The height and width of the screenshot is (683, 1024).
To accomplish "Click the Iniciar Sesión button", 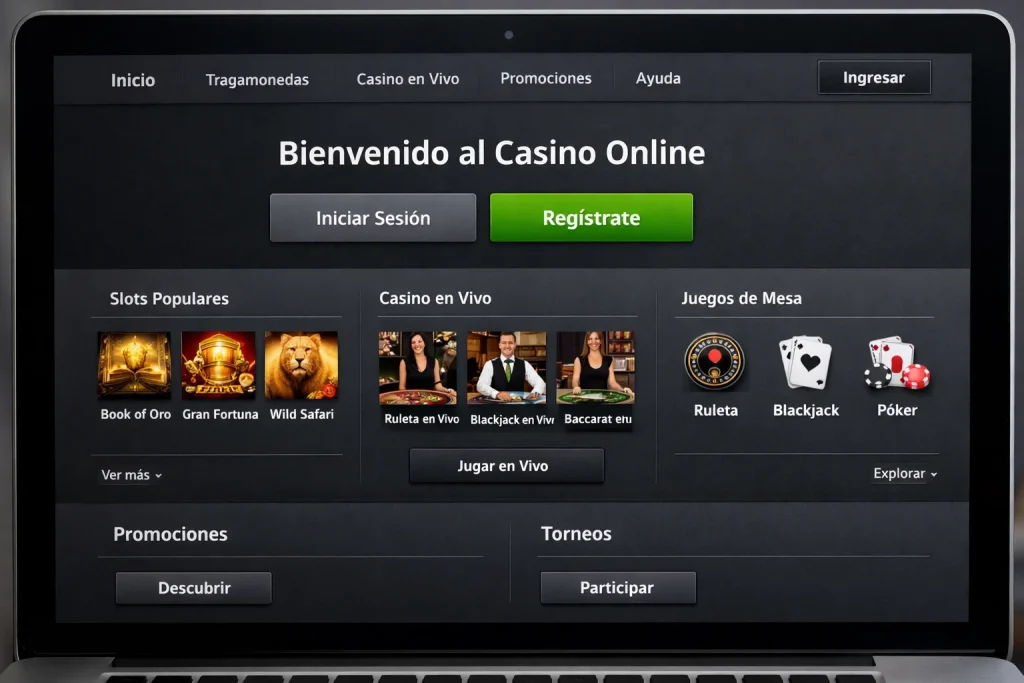I will coord(373,218).
